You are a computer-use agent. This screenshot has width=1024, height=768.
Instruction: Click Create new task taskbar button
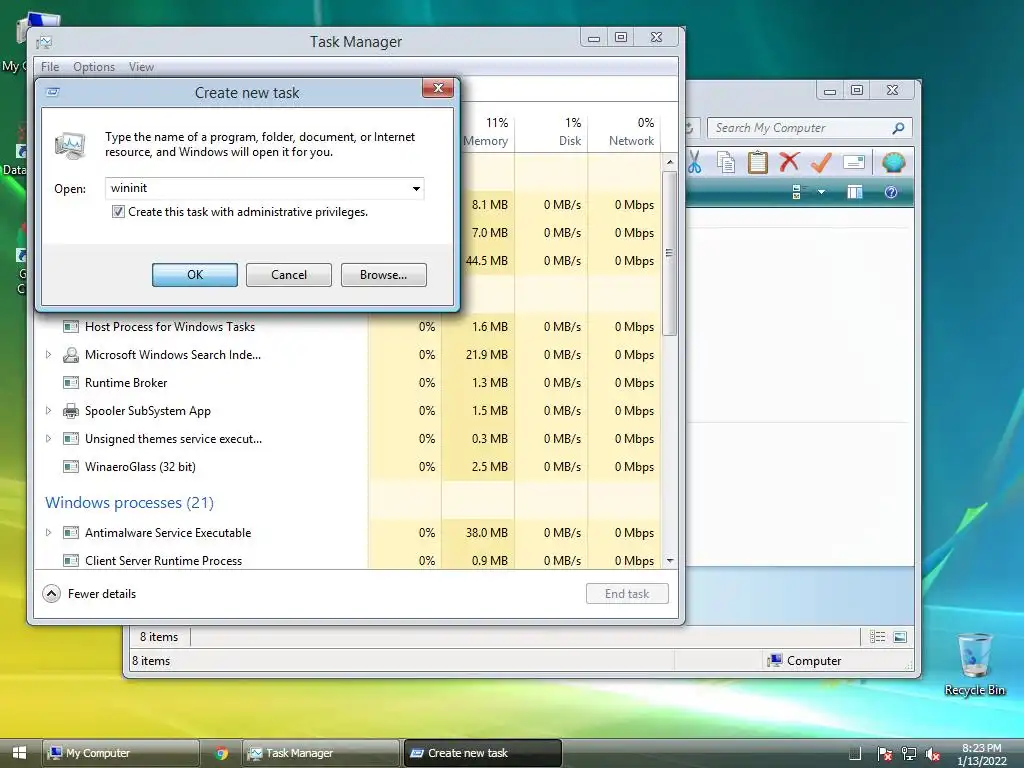point(483,753)
